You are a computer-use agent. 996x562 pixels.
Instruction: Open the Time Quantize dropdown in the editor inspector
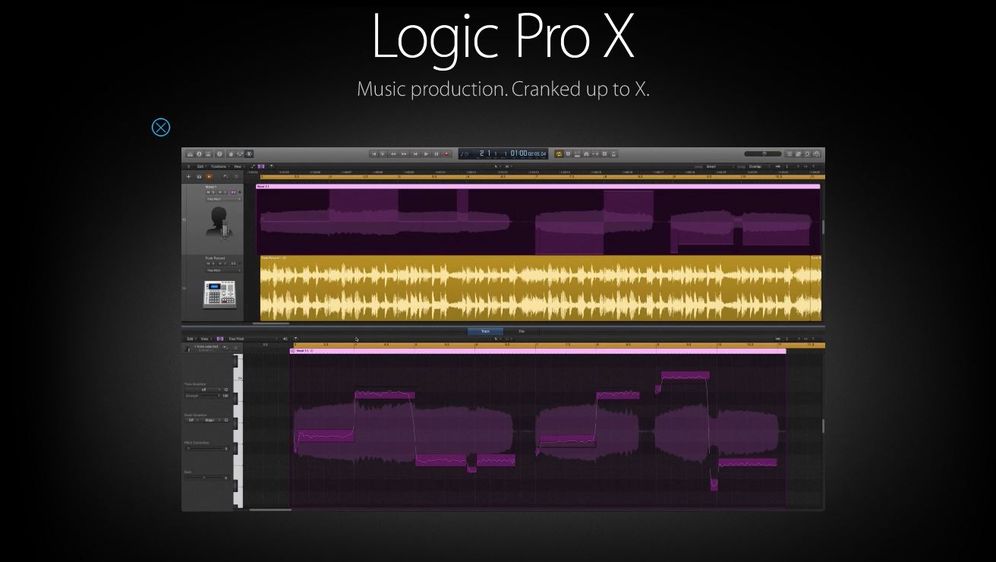click(203, 389)
